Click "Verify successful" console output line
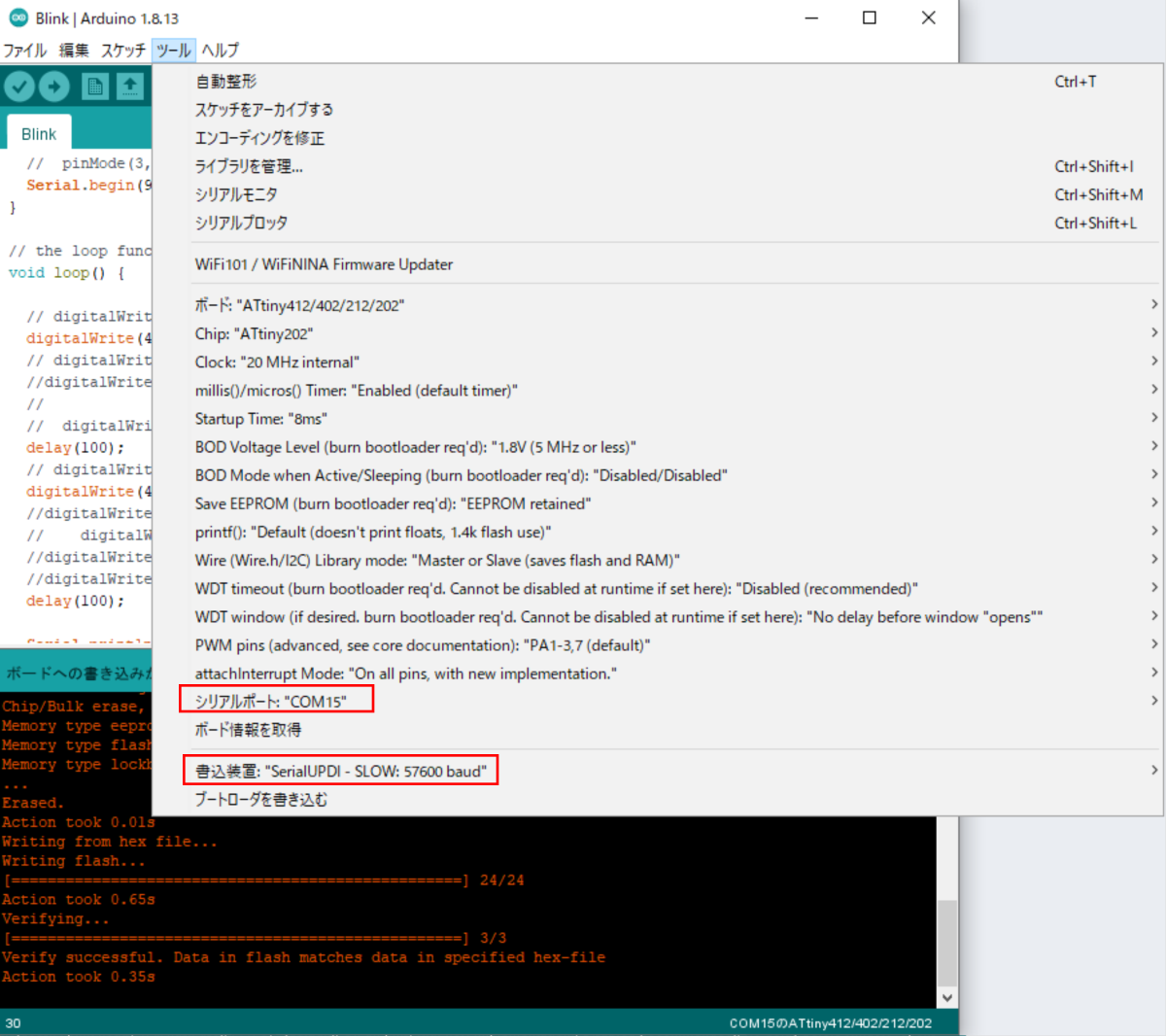The width and height of the screenshot is (1166, 1036). point(303,957)
